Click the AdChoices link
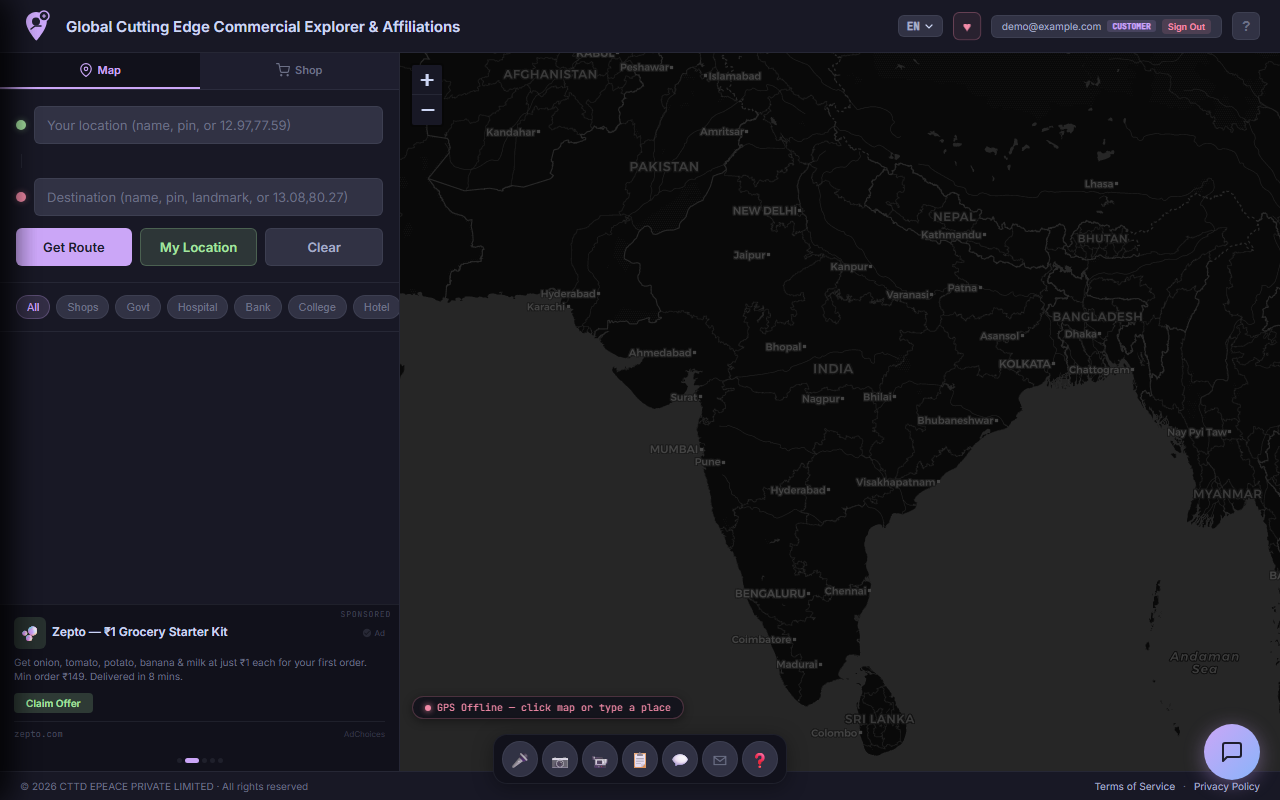 pos(364,734)
